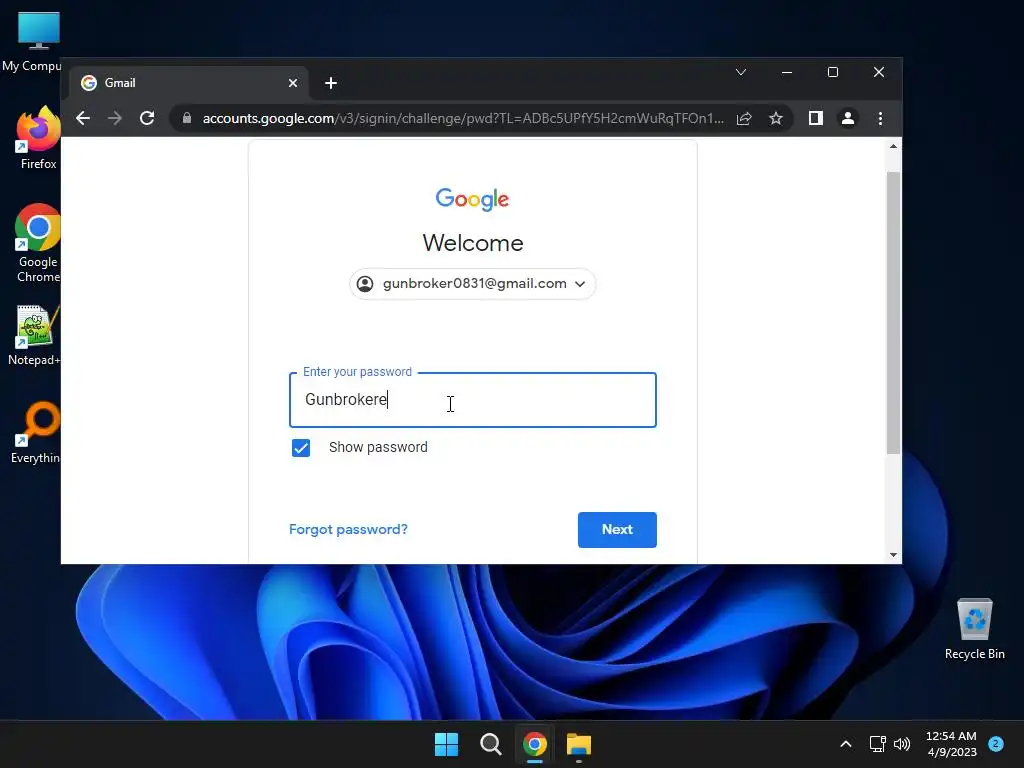This screenshot has height=768, width=1024.
Task: Open Chrome's side panel icon
Action: [x=816, y=118]
